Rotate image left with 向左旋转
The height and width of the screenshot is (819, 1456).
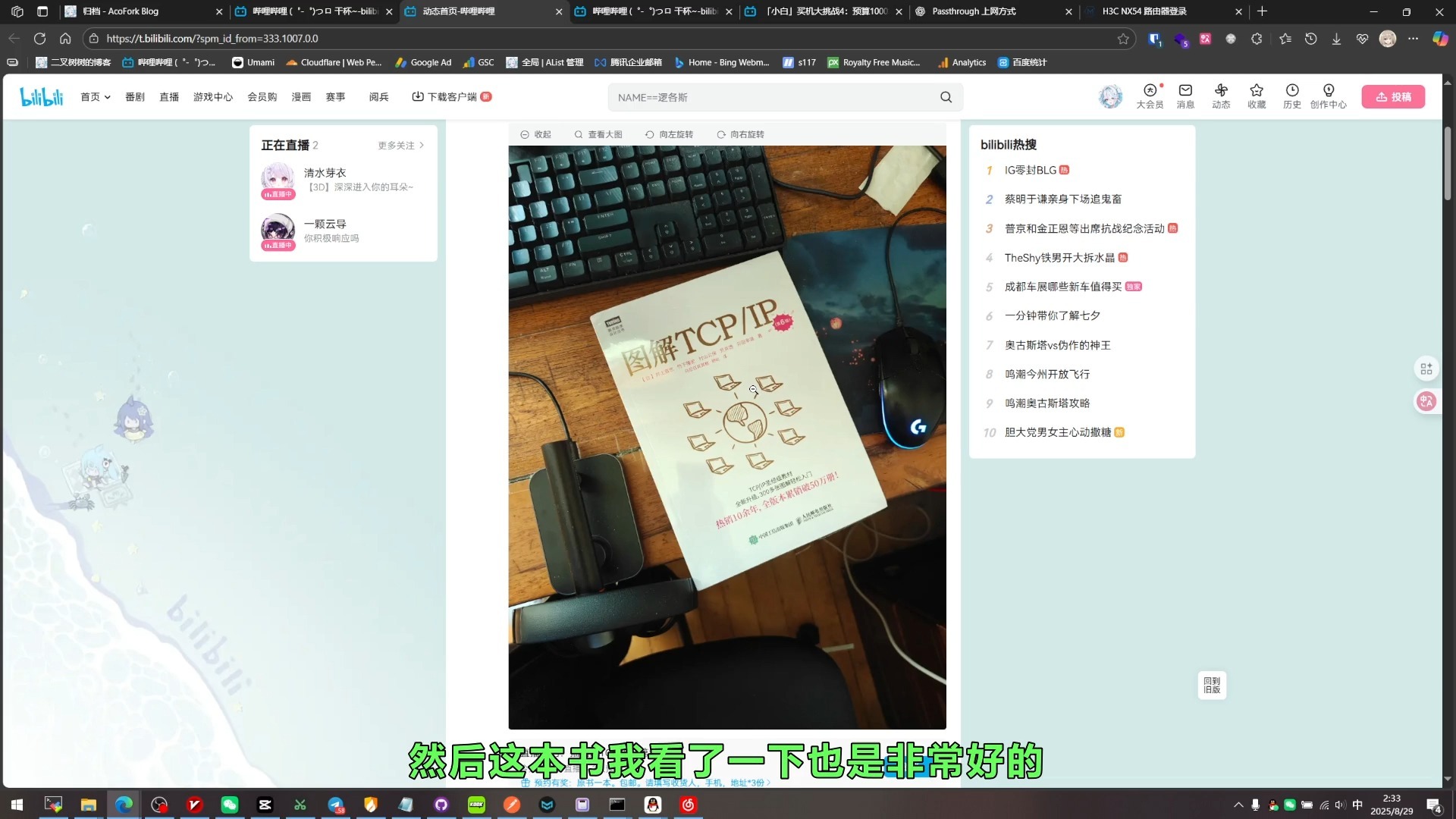pyautogui.click(x=669, y=134)
